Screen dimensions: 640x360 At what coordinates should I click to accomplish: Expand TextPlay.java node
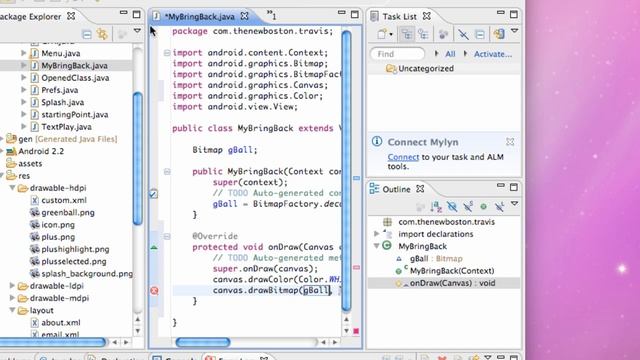(24, 127)
